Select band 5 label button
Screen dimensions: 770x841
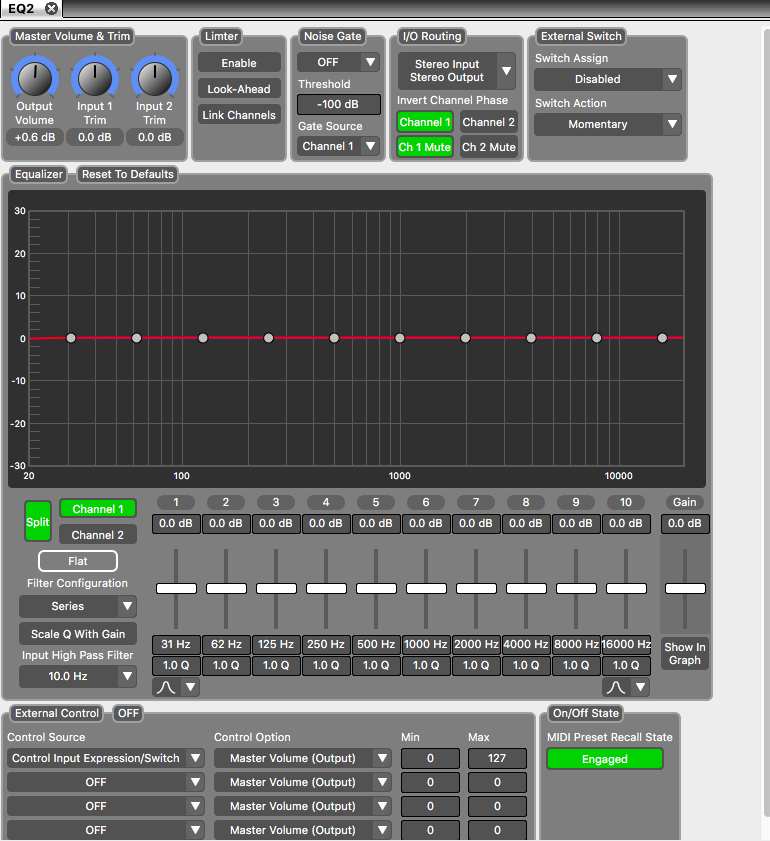coord(376,503)
